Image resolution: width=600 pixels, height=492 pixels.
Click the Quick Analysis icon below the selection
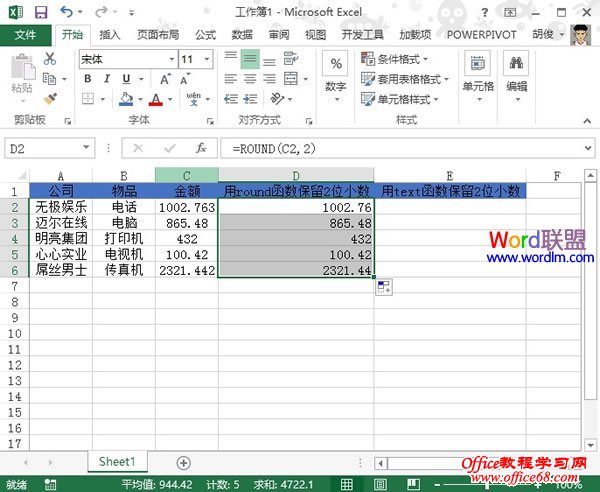(x=383, y=287)
